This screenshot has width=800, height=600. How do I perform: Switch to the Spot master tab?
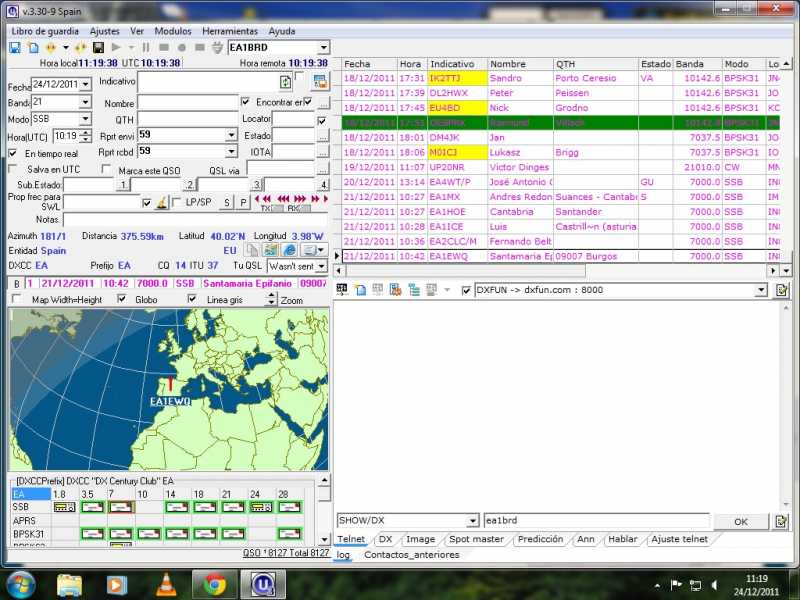tap(476, 539)
